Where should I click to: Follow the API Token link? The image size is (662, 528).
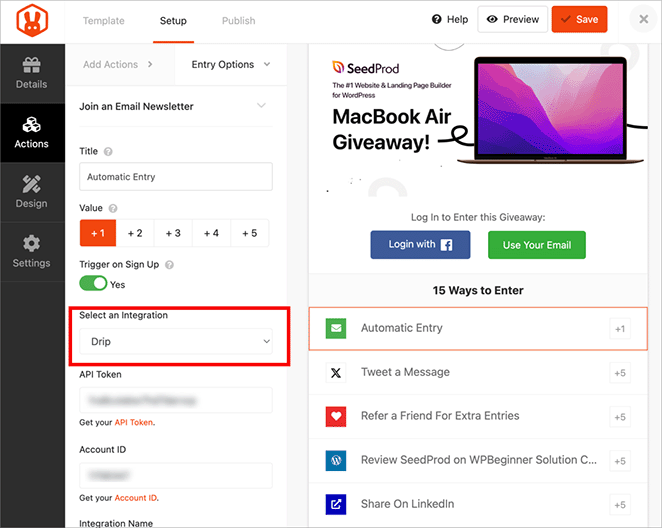134,422
